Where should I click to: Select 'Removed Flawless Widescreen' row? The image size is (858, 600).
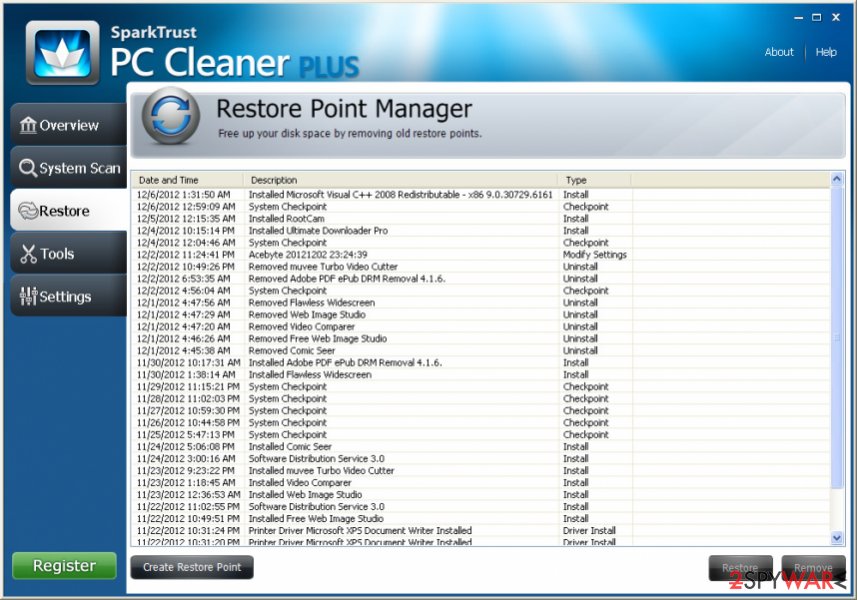click(x=480, y=302)
